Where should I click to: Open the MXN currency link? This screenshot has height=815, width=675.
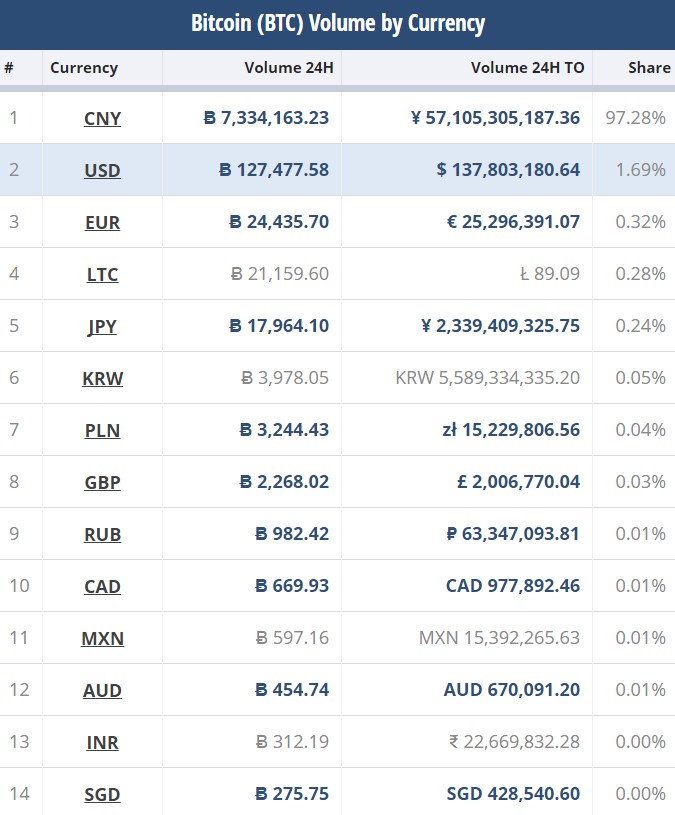pyautogui.click(x=102, y=638)
